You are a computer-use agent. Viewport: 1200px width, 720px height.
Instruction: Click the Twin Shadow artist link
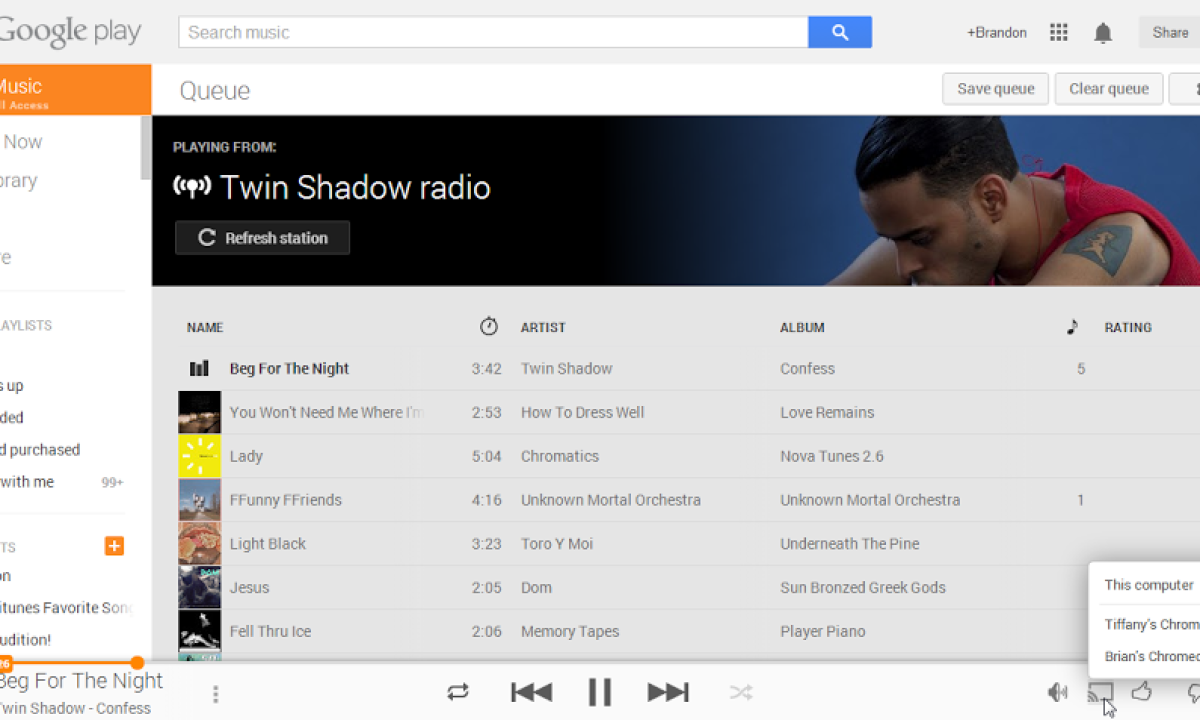coord(567,368)
